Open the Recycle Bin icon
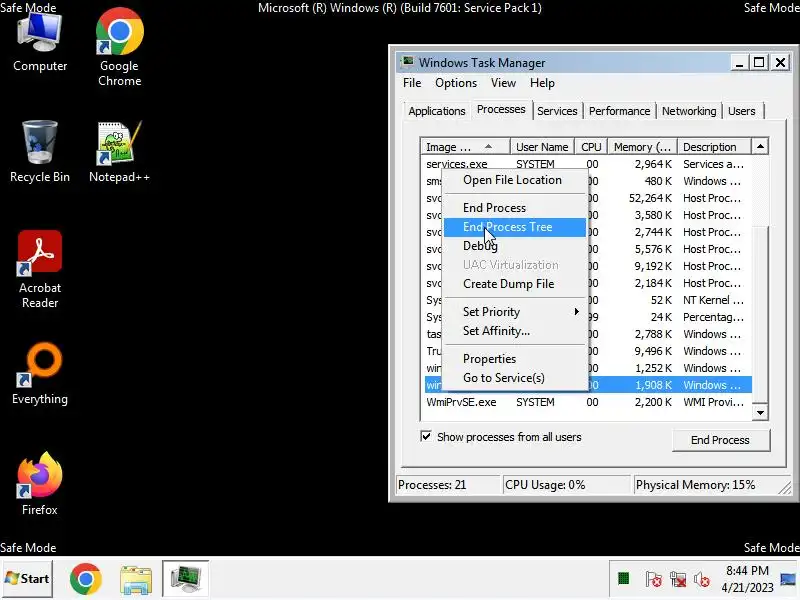The width and height of the screenshot is (800, 600). tap(40, 151)
